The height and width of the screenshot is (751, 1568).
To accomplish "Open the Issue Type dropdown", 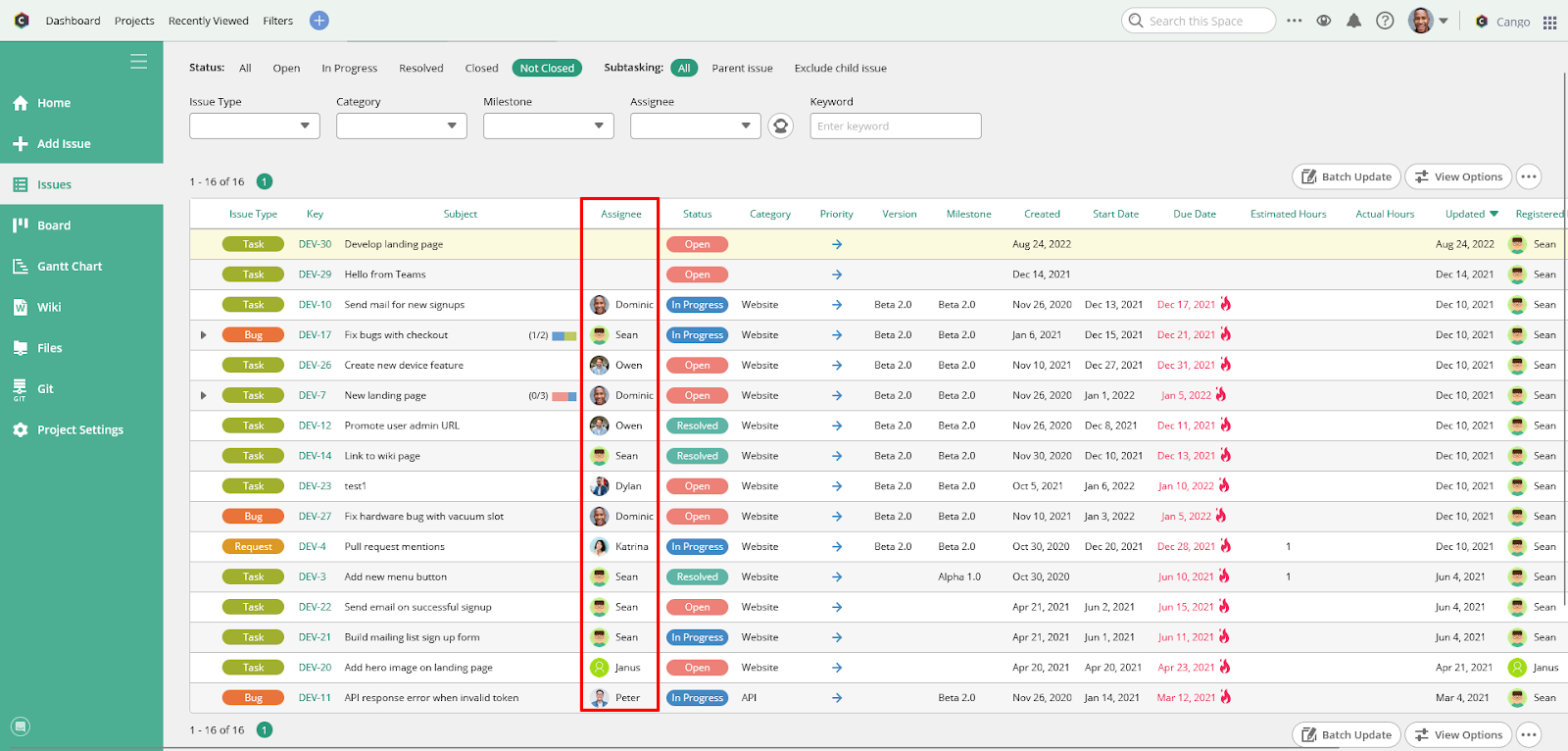I will click(x=255, y=125).
